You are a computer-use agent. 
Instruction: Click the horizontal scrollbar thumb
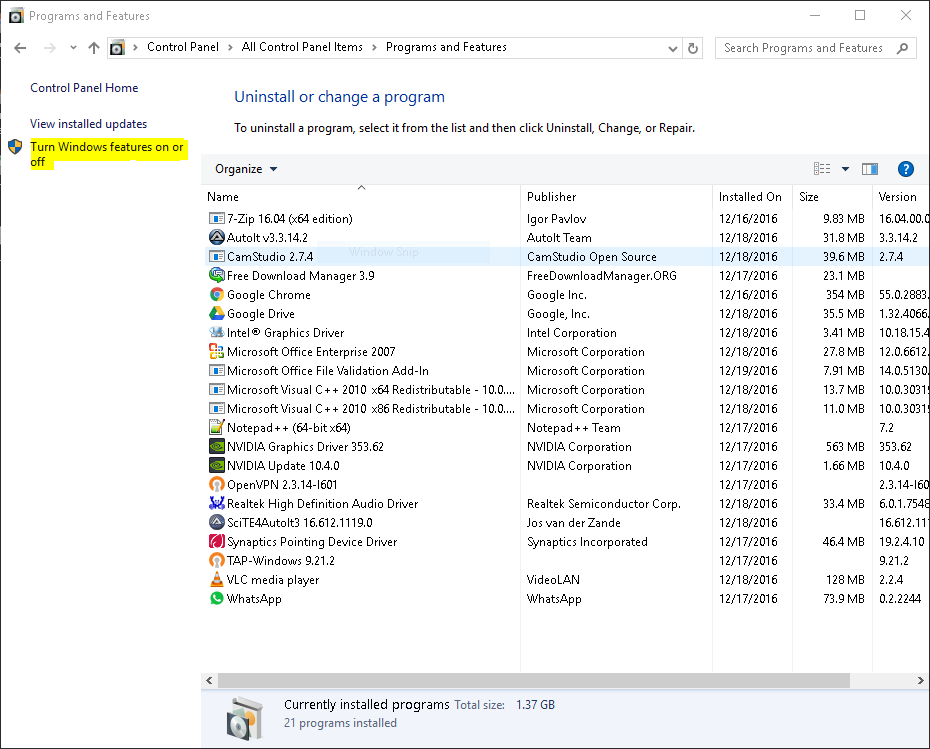(x=533, y=681)
